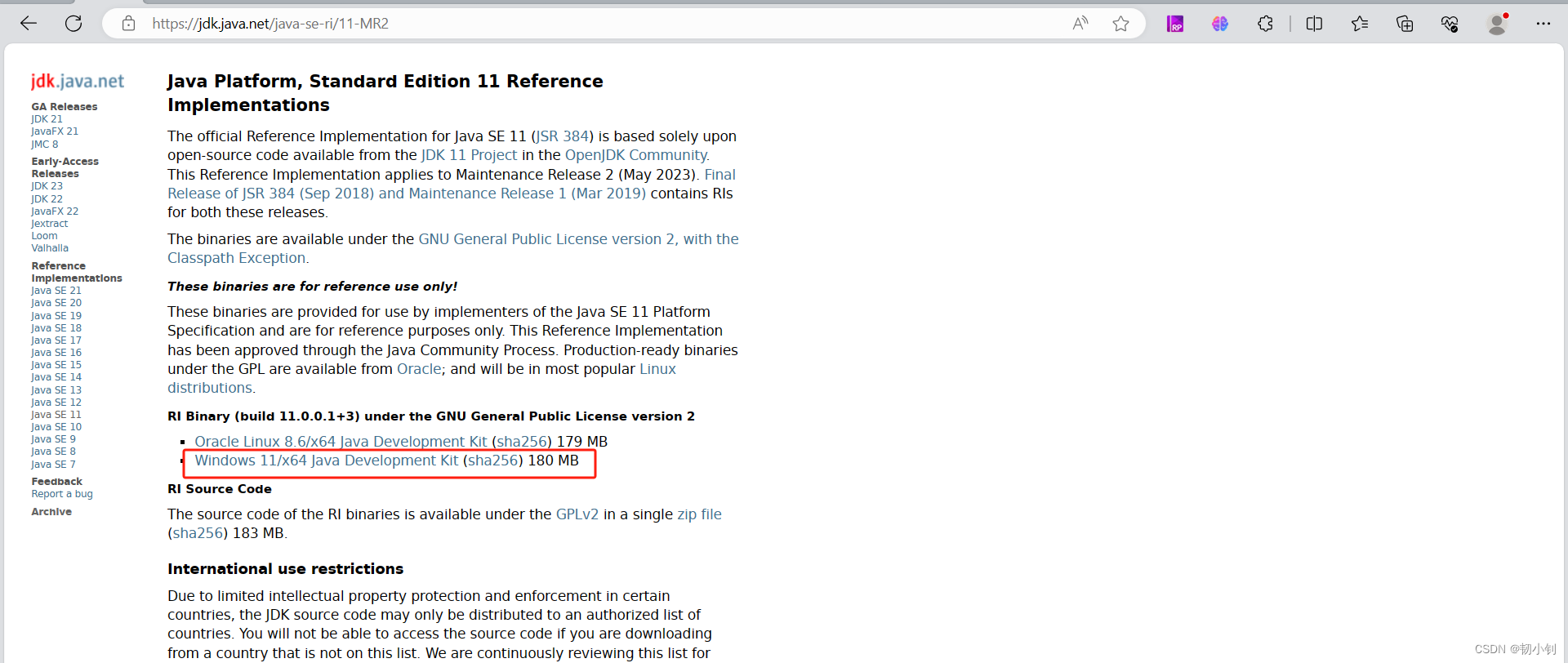Select Java SE 9 reference implementation
Viewport: 1568px width, 663px height.
tap(53, 439)
